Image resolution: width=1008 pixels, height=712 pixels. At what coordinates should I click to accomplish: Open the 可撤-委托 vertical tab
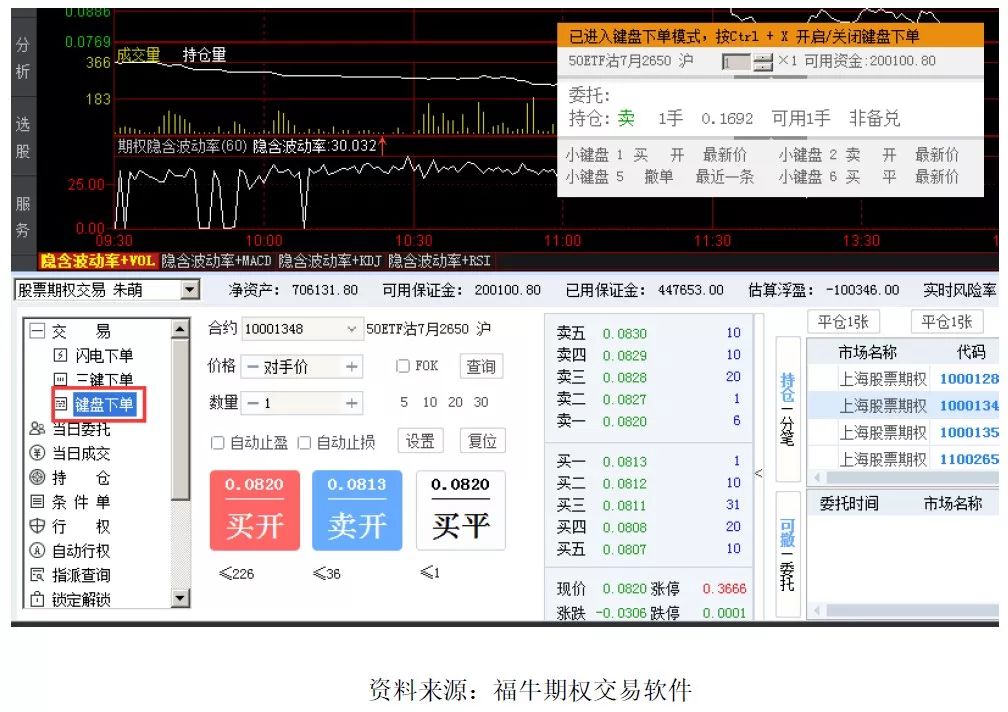[788, 555]
